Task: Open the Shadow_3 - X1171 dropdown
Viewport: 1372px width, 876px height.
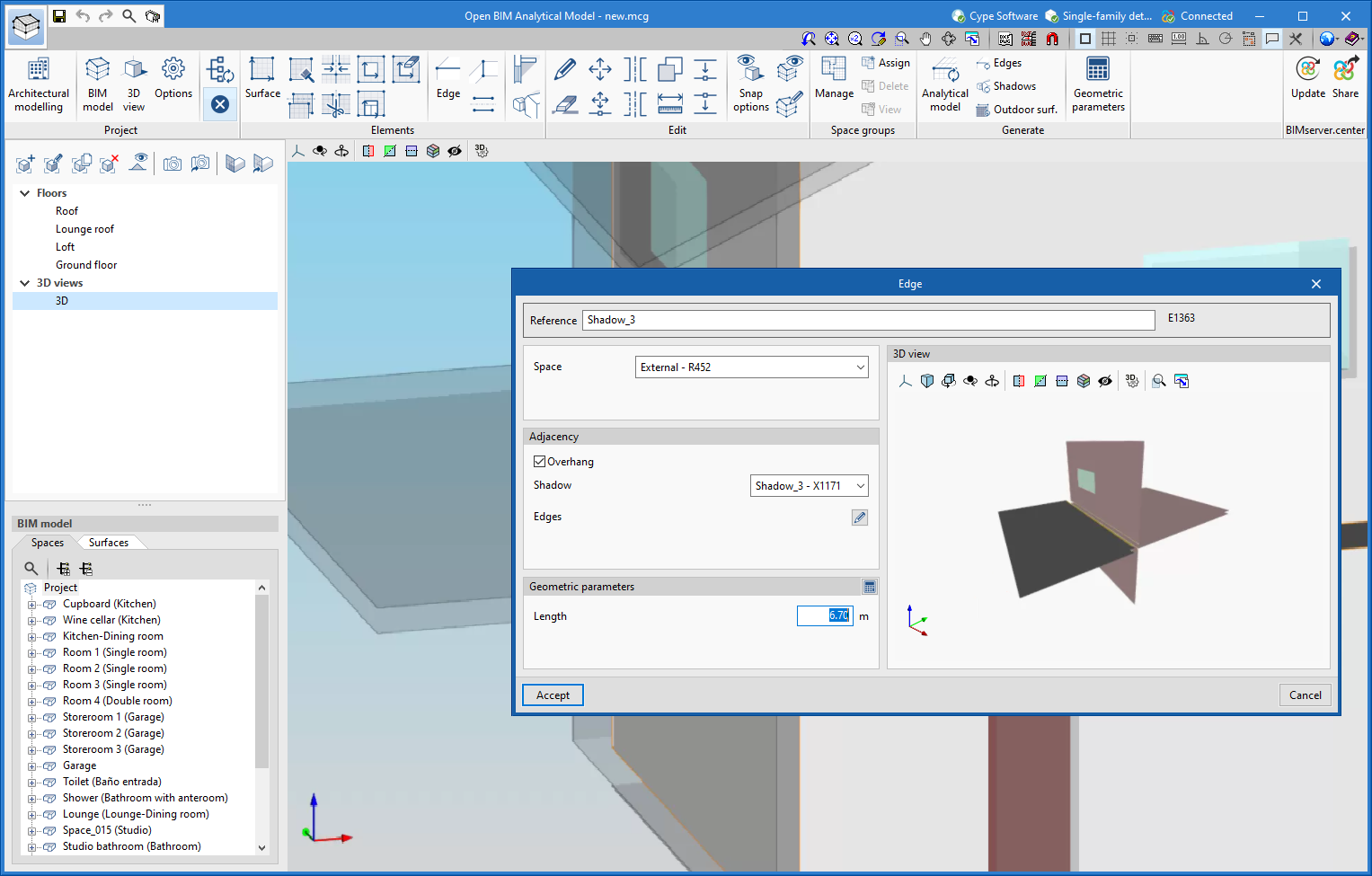Action: [x=808, y=485]
